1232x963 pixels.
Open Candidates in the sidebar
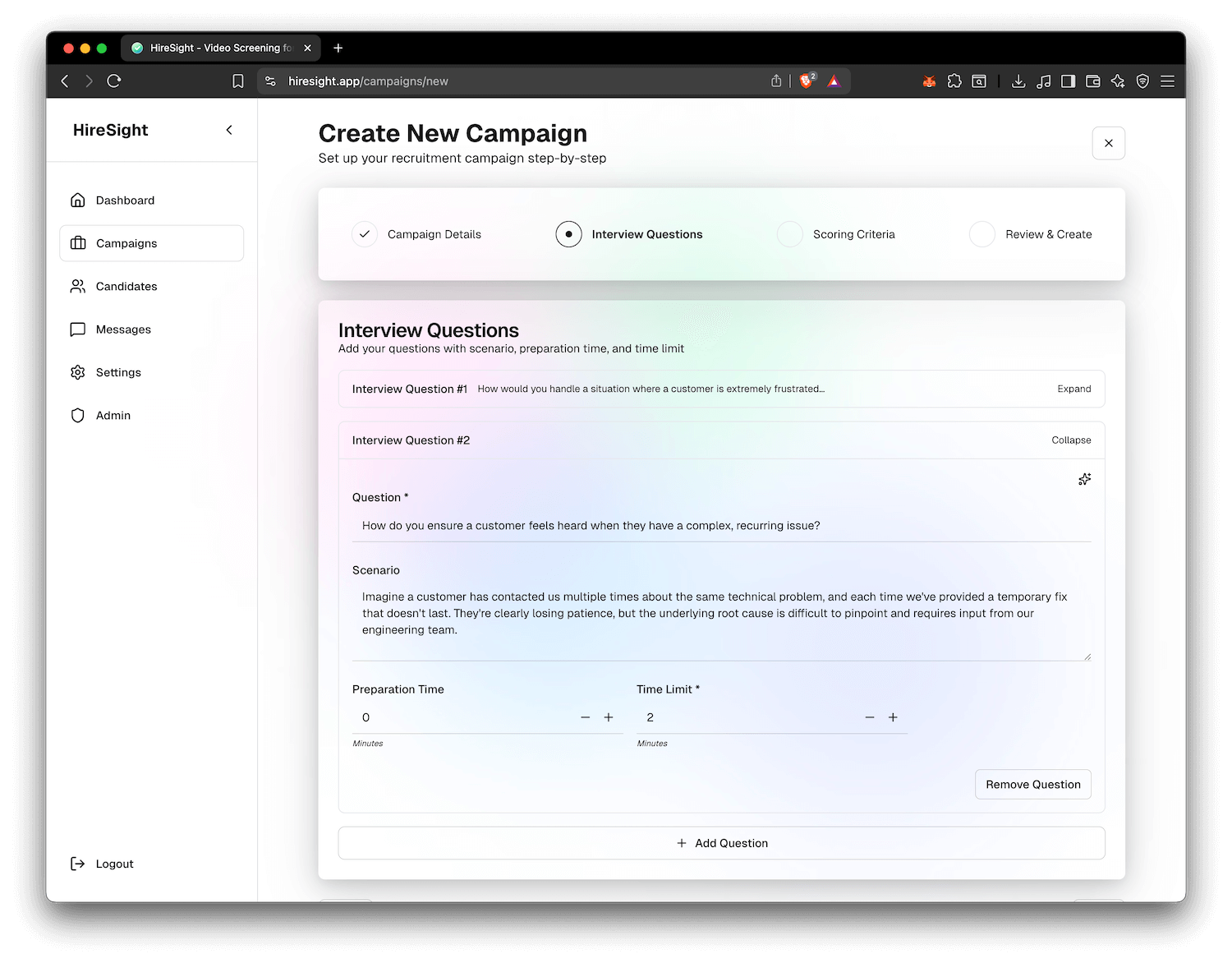126,286
